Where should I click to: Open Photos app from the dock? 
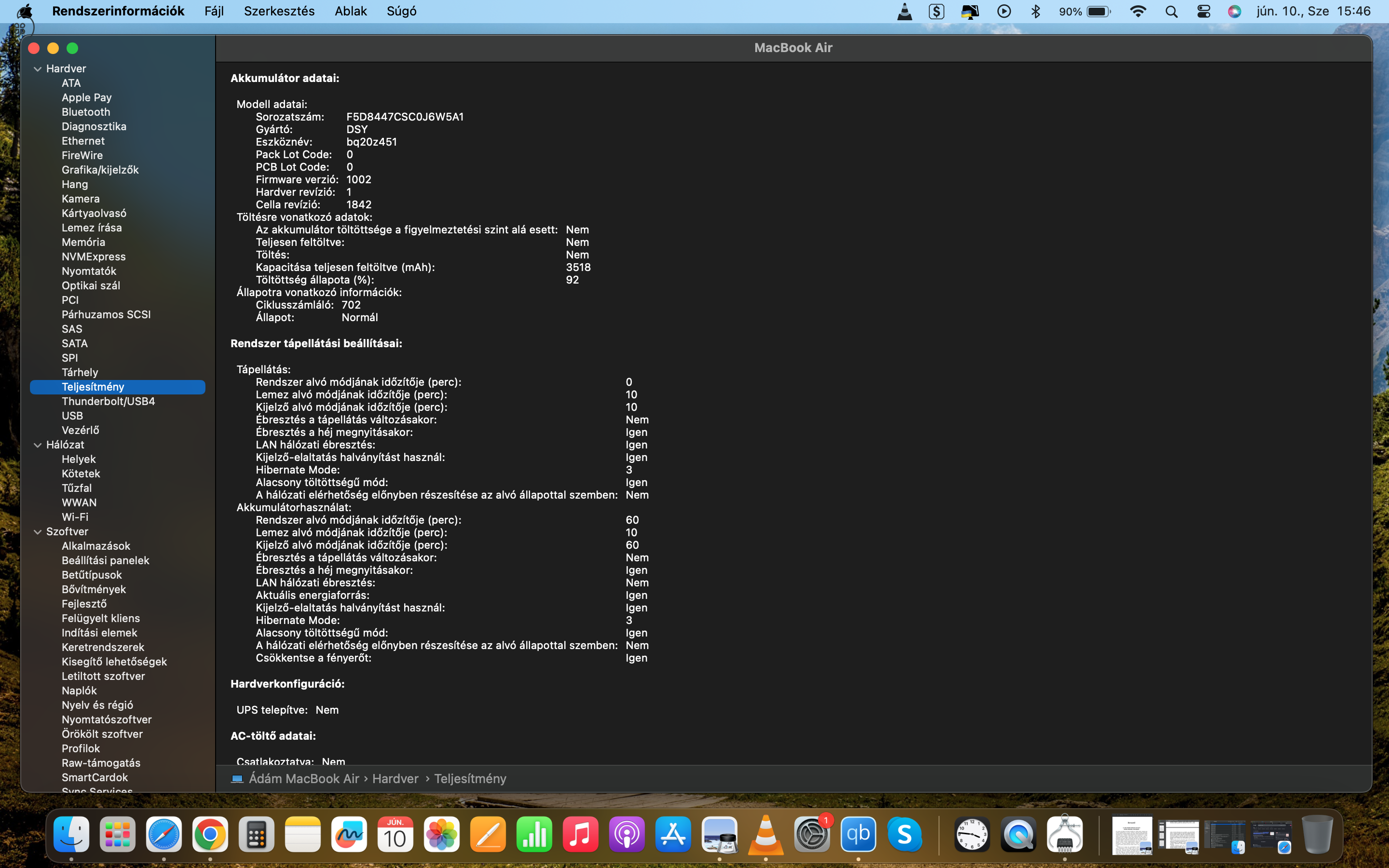point(441,834)
